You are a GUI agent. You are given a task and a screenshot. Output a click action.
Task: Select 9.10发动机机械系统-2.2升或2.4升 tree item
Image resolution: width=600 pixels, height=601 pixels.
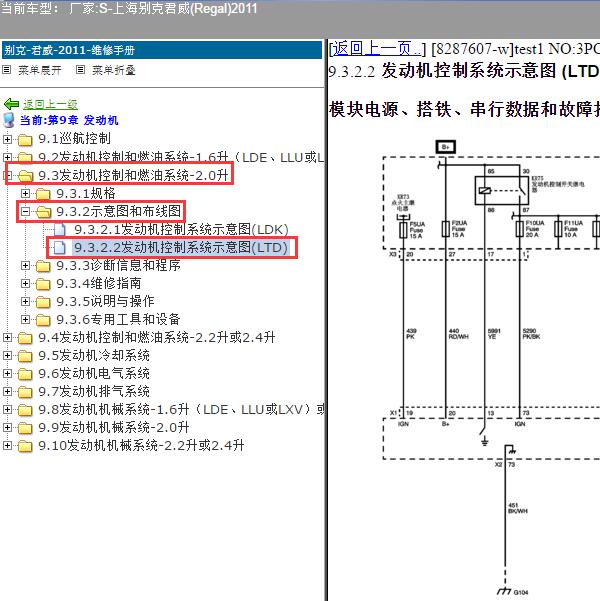141,445
